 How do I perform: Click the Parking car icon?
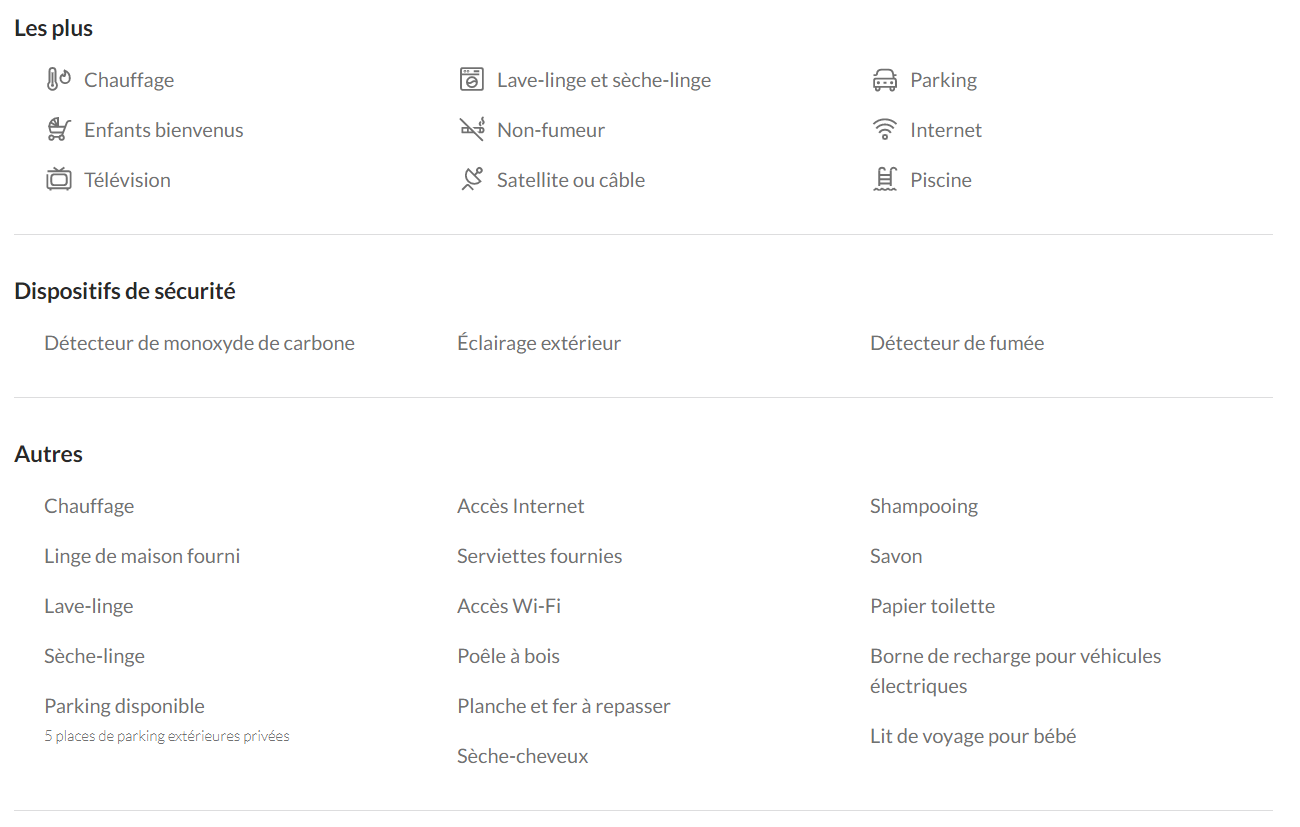tap(885, 80)
